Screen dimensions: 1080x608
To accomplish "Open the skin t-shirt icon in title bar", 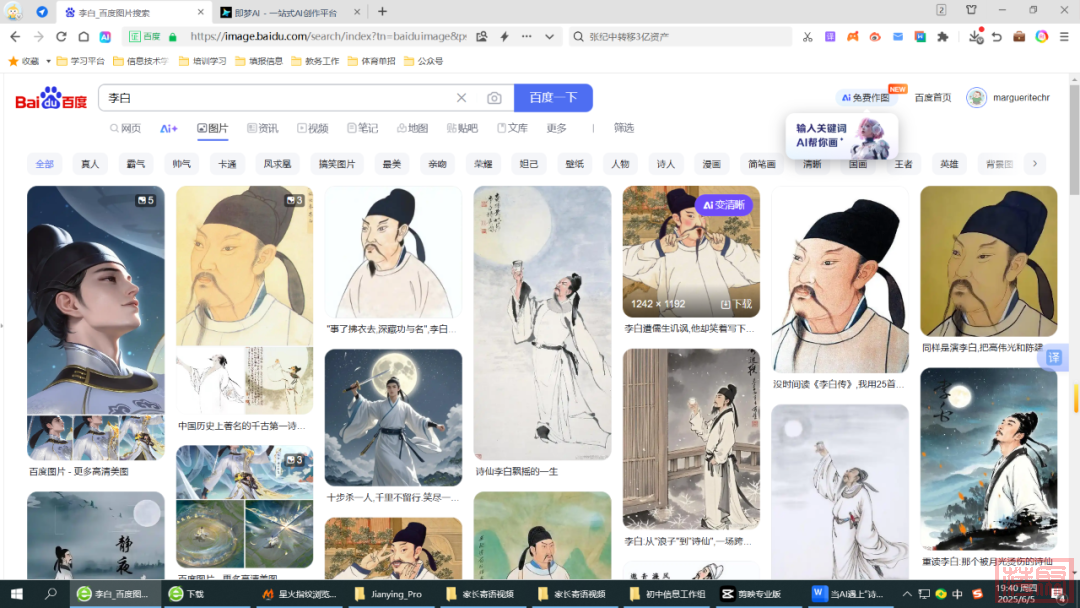I will 971,10.
